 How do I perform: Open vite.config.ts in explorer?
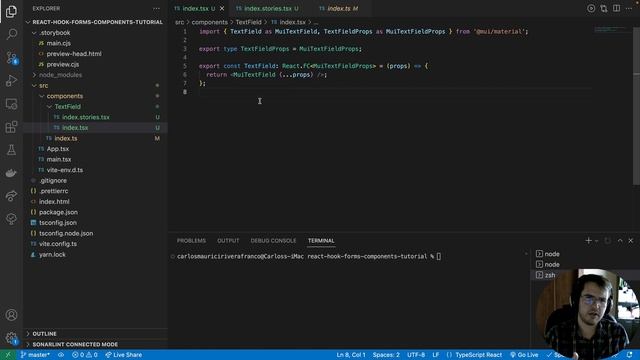[x=95, y=244]
